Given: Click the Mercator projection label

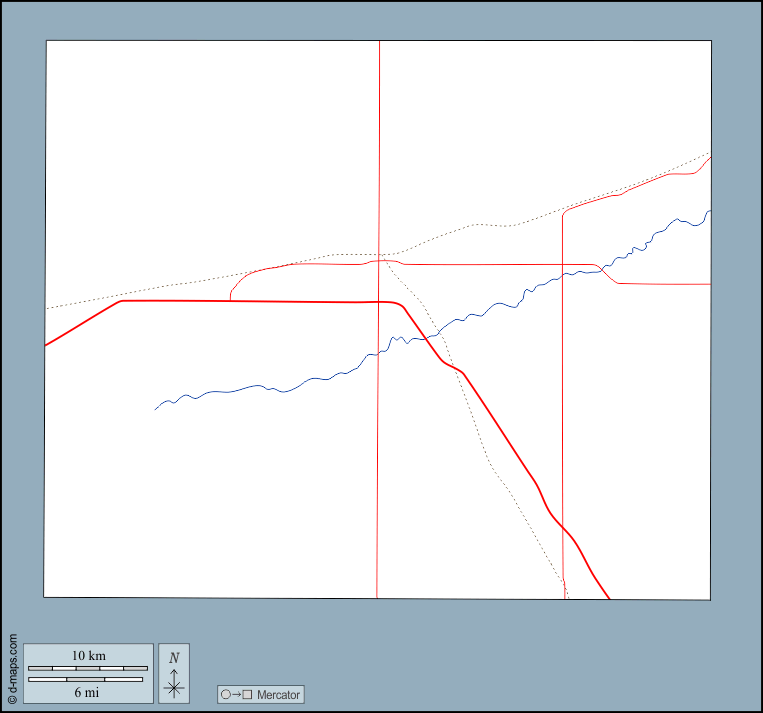Looking at the screenshot, I should point(278,694).
